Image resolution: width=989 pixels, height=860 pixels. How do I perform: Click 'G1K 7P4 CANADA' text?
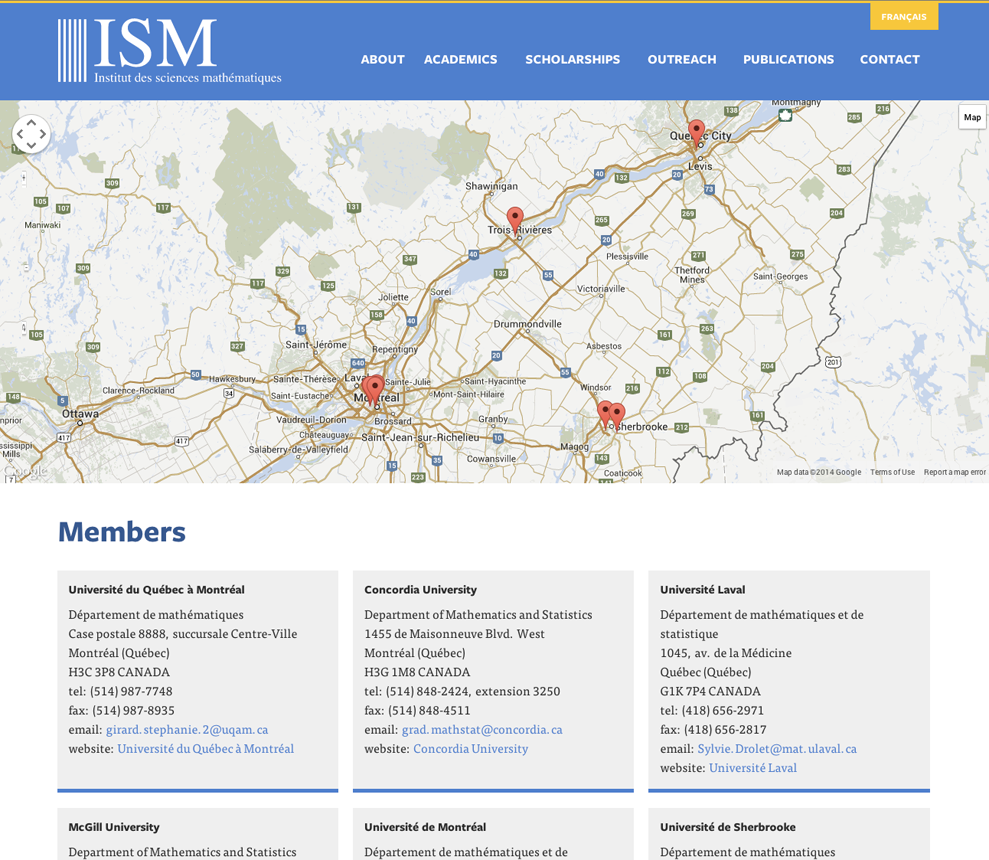click(710, 692)
